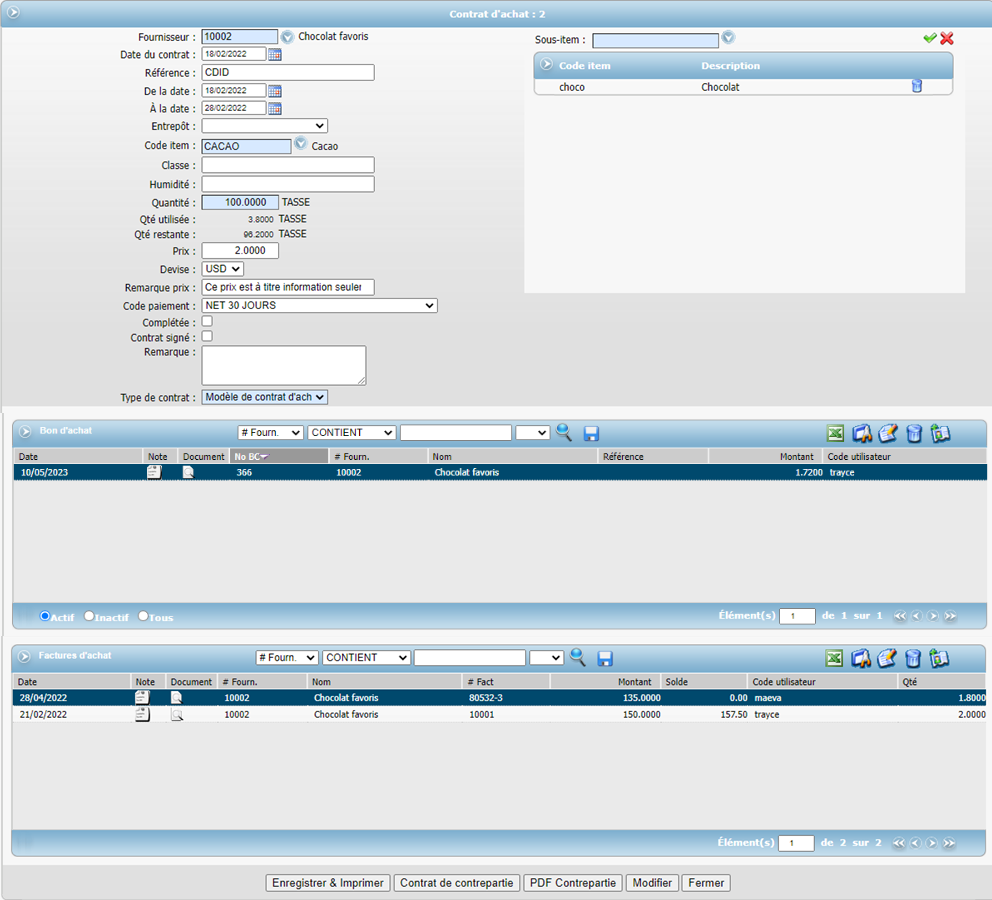Open note icon for invoice 80532-3
The width and height of the screenshot is (992, 900).
[x=143, y=697]
